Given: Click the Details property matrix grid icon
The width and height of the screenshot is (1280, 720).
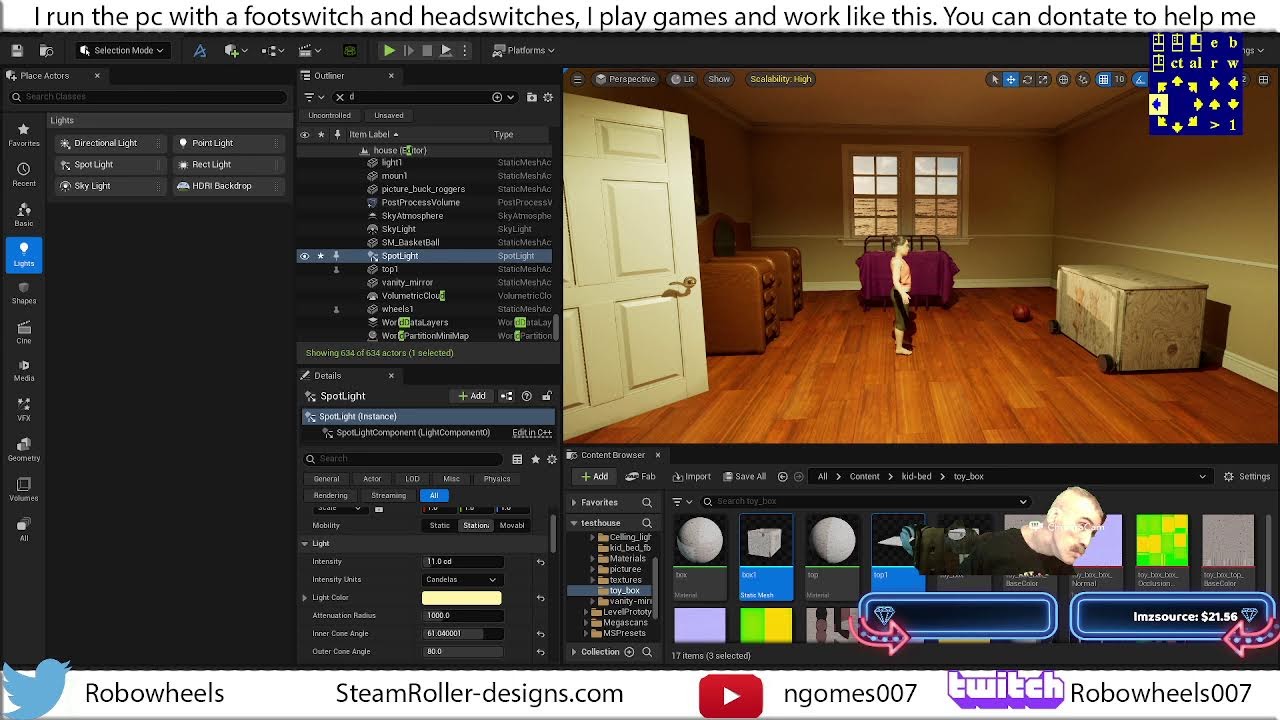Looking at the screenshot, I should (x=517, y=459).
